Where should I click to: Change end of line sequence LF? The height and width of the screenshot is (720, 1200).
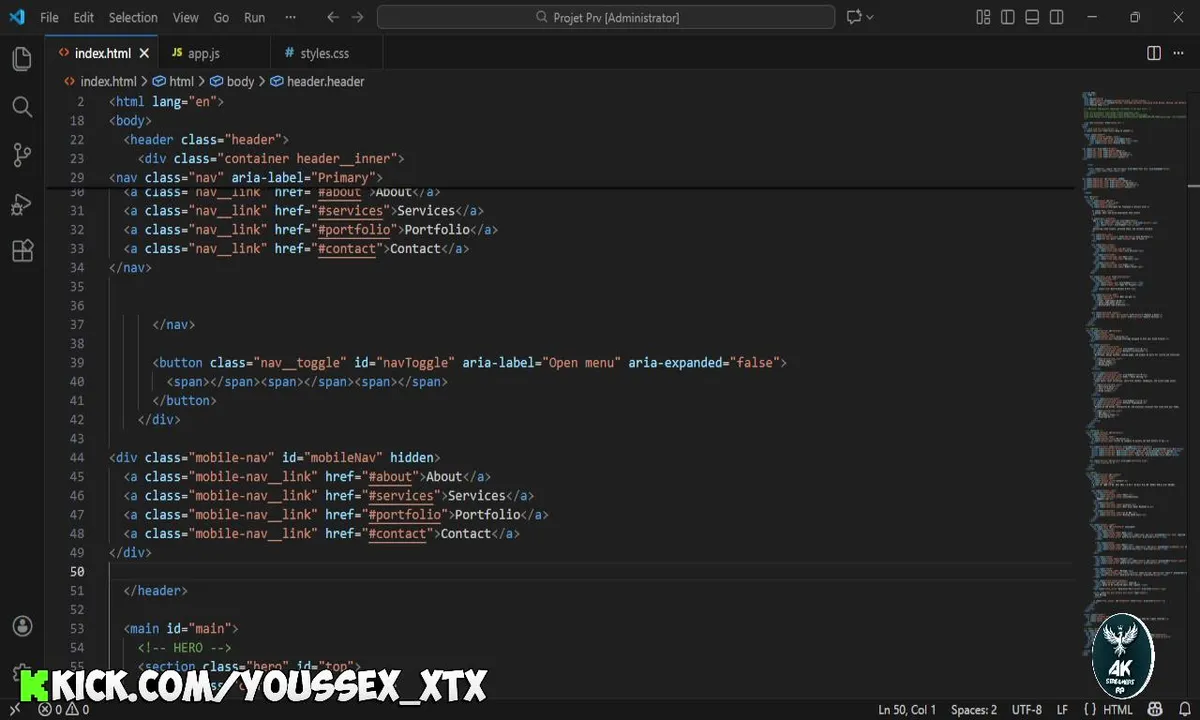tap(1063, 710)
